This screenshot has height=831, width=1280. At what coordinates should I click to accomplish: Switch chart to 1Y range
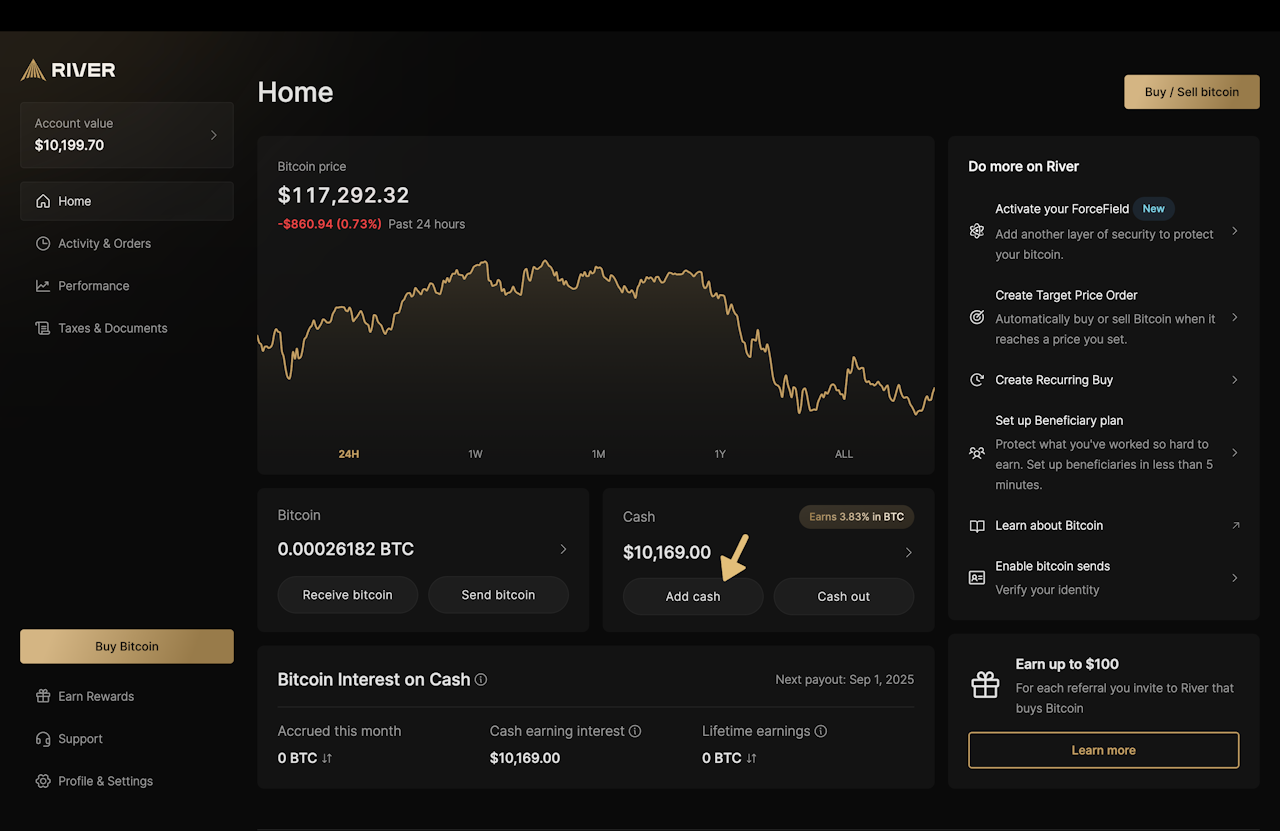coord(720,454)
